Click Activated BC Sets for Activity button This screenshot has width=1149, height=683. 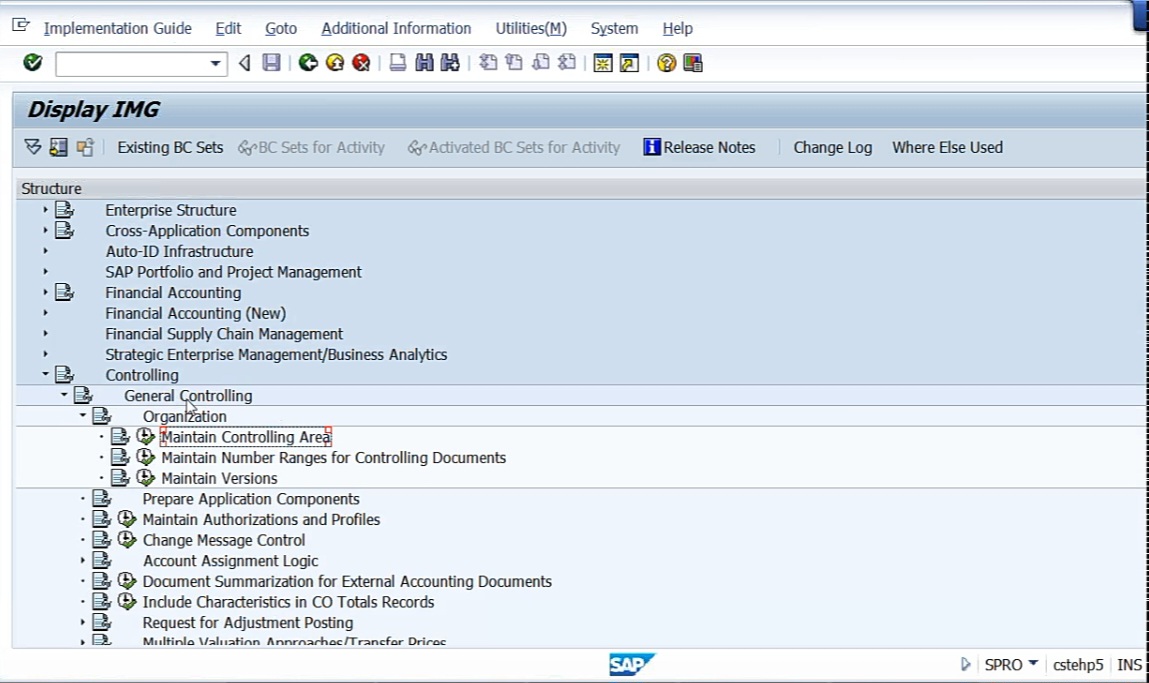click(514, 147)
